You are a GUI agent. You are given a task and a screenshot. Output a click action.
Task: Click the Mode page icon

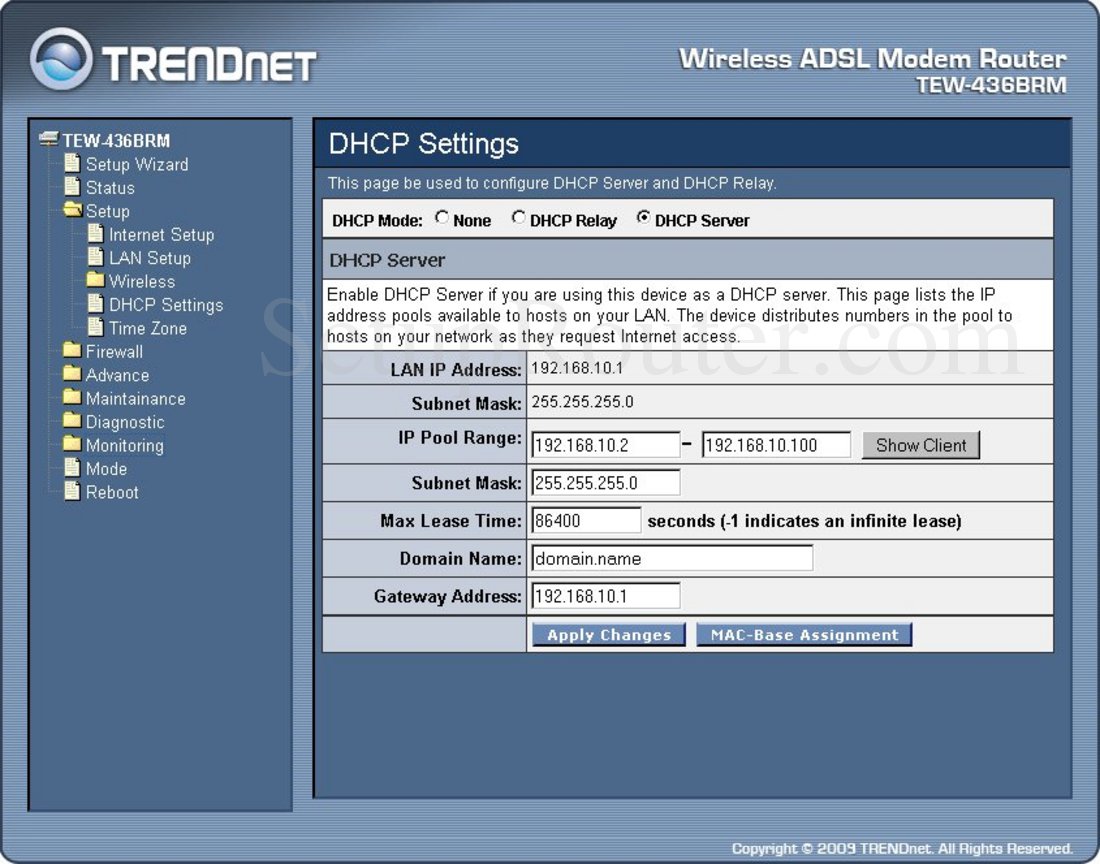tap(72, 468)
